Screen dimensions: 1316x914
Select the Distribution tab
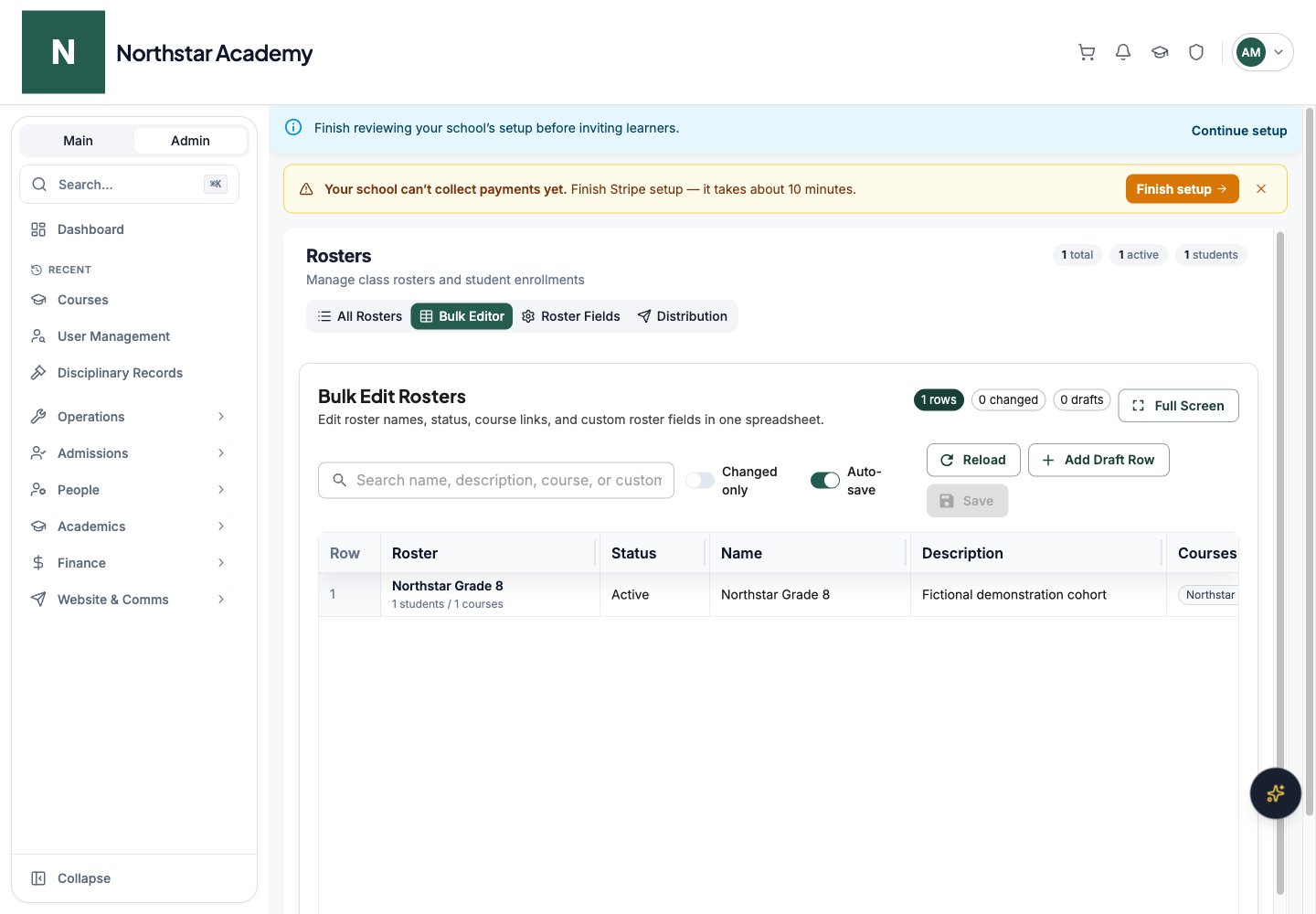pyautogui.click(x=683, y=316)
